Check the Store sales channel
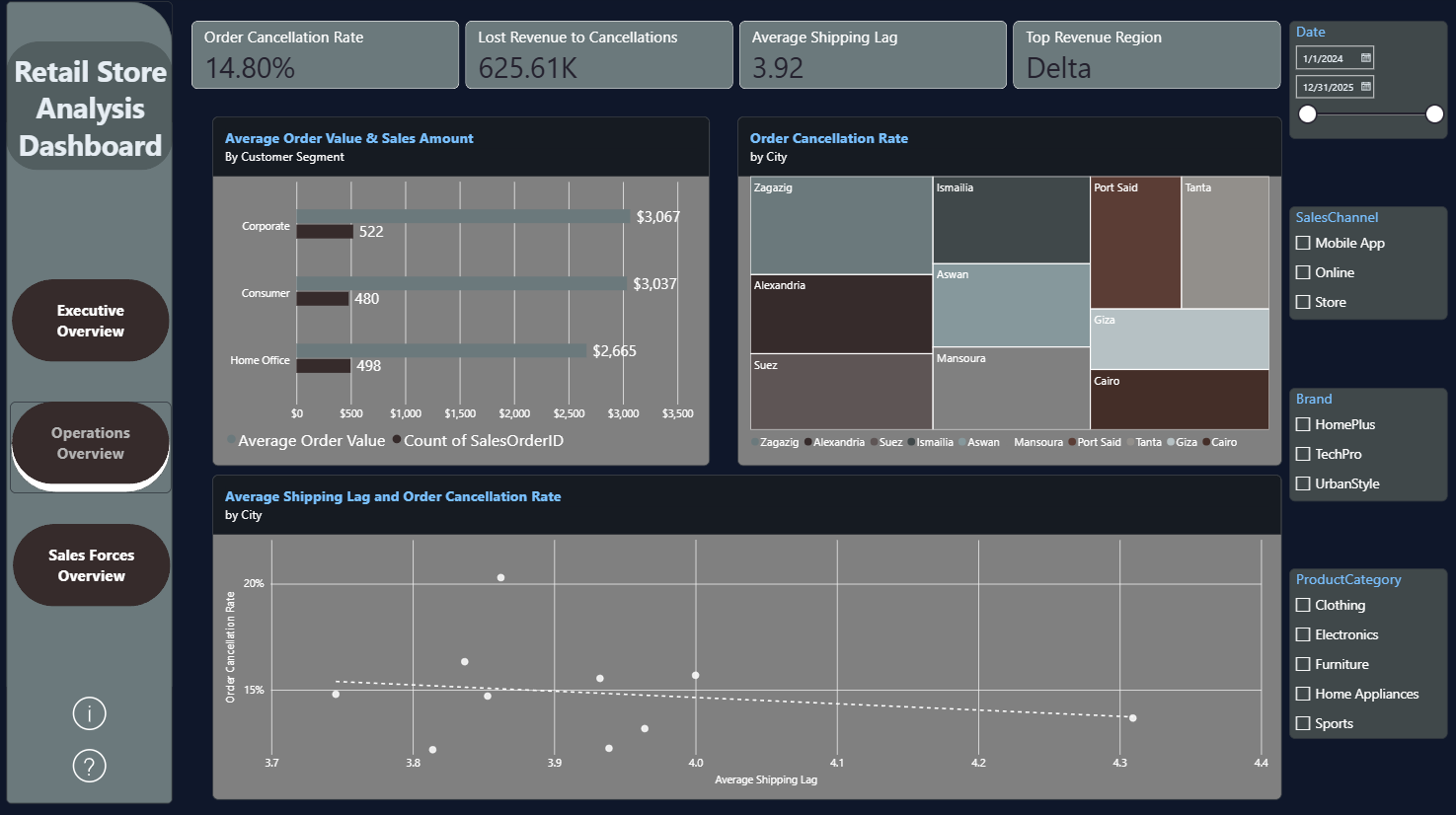The height and width of the screenshot is (815, 1456). point(1303,302)
